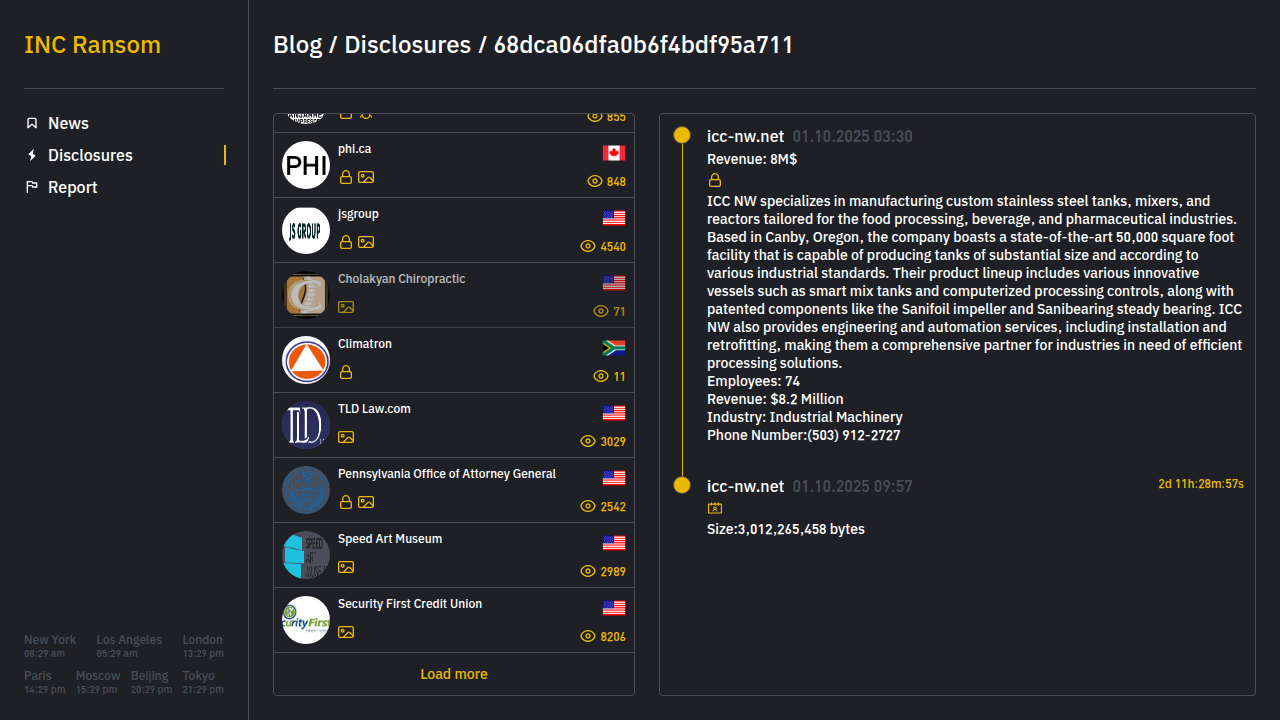
Task: Click the image icon under Cholakyan Chiropractic
Action: (346, 307)
